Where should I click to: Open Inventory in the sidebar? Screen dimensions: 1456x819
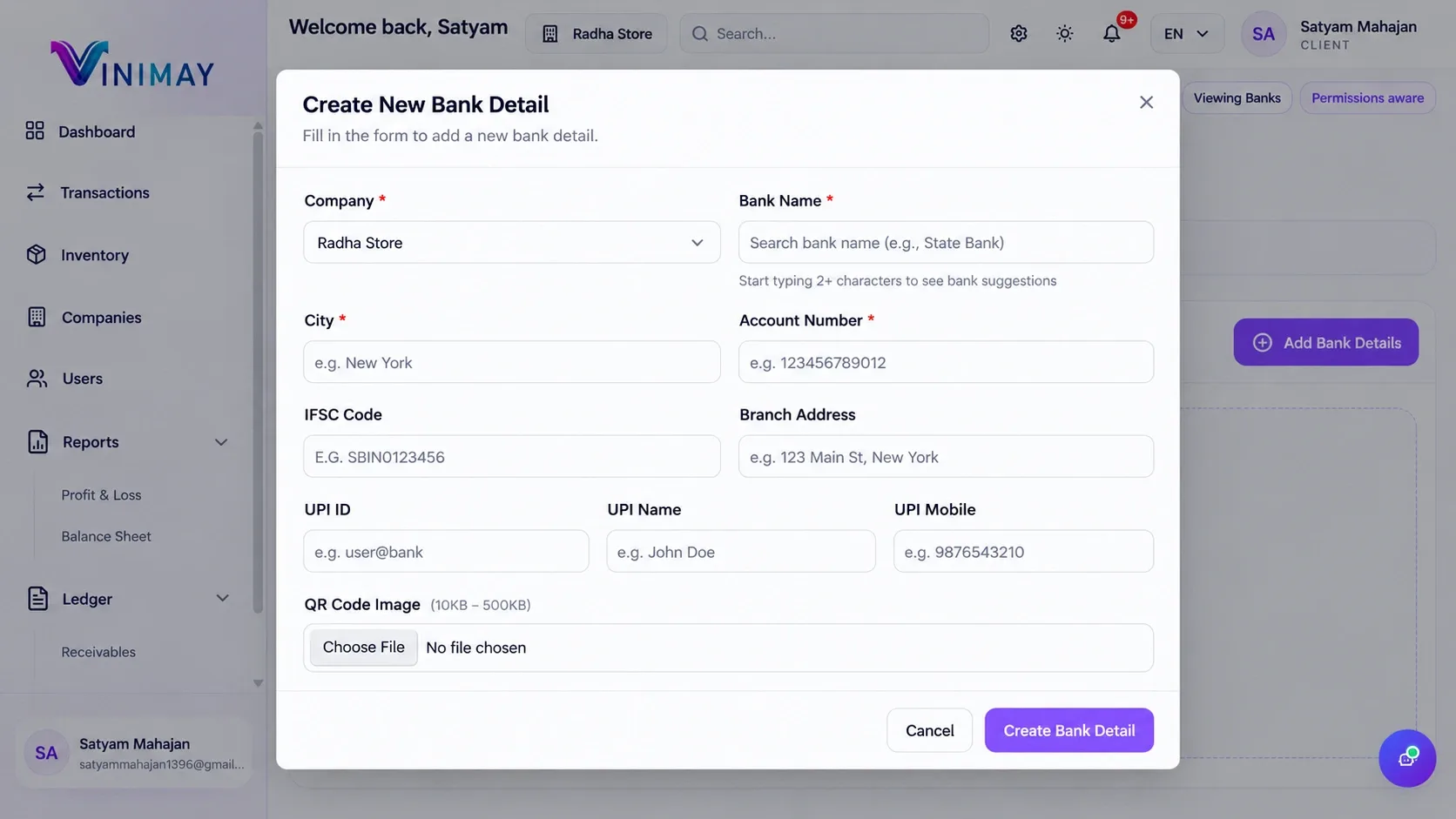coord(95,255)
